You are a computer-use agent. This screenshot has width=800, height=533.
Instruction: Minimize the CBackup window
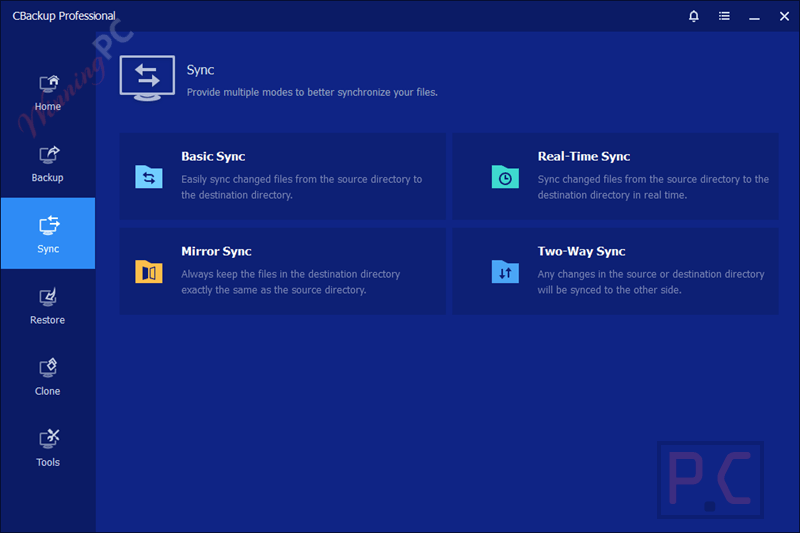pyautogui.click(x=754, y=17)
